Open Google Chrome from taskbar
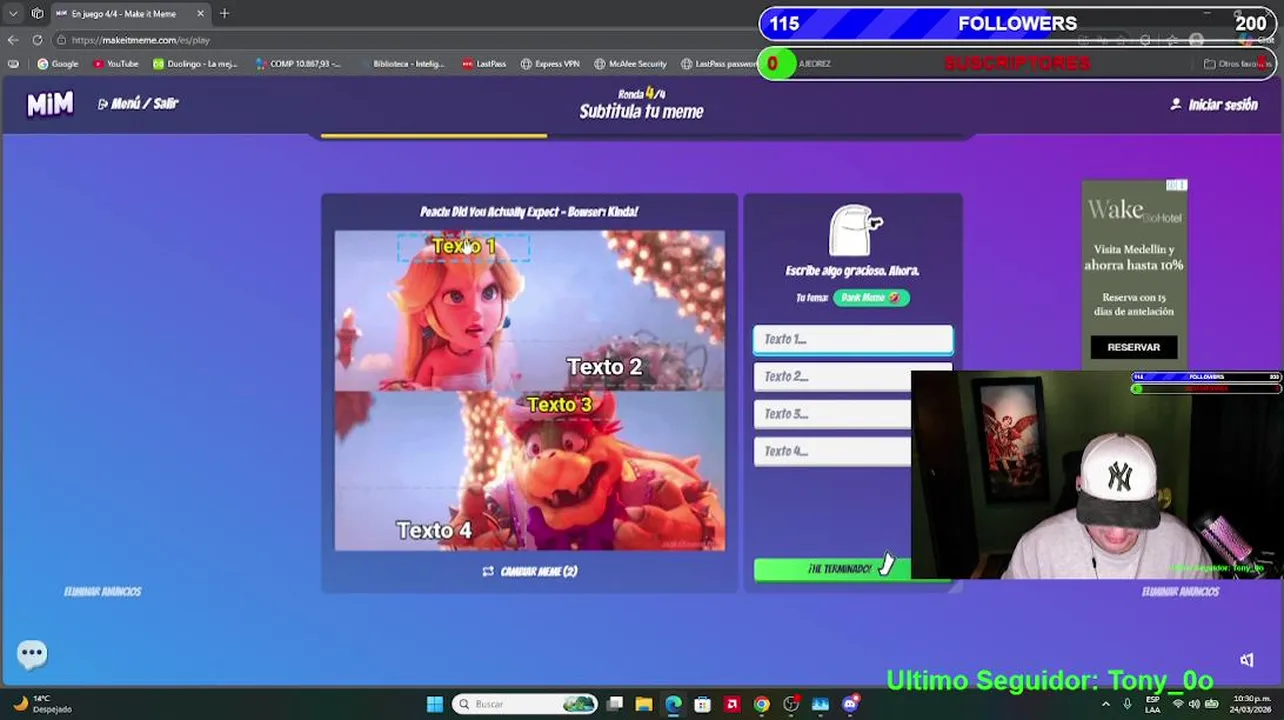The width and height of the screenshot is (1284, 720). (761, 704)
